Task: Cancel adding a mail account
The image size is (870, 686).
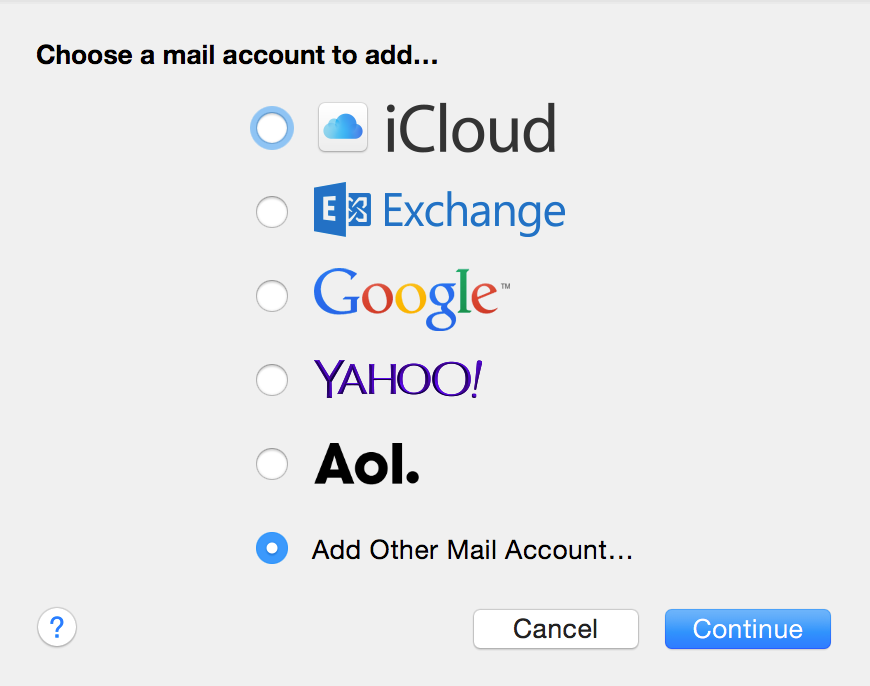Action: tap(555, 629)
